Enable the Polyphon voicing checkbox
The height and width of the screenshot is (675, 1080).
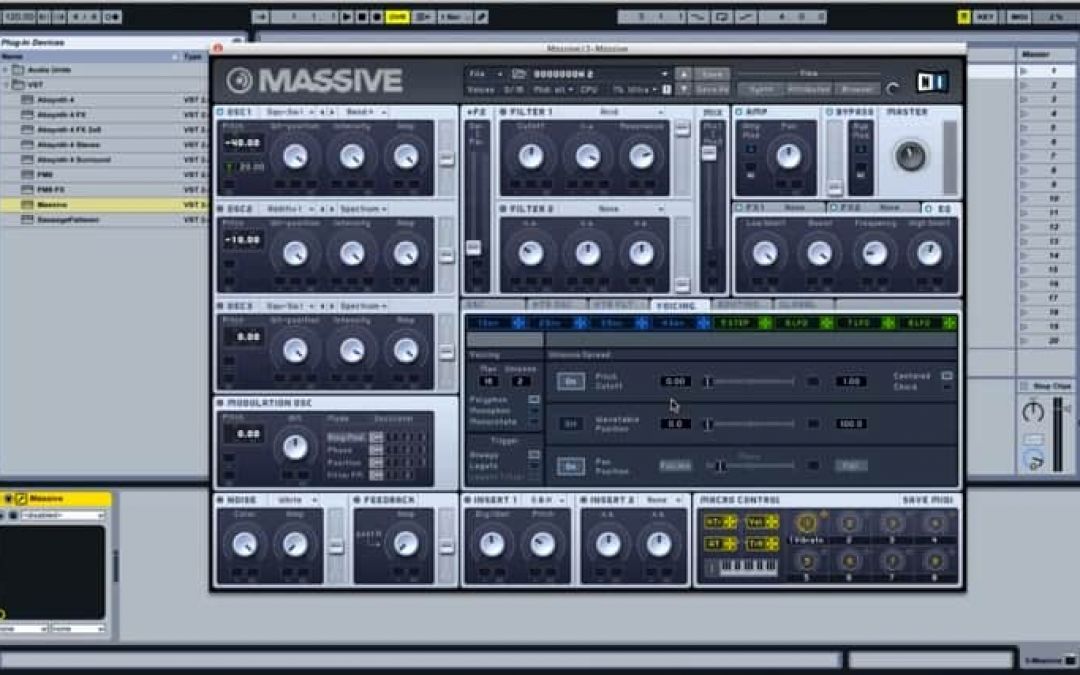click(x=533, y=399)
